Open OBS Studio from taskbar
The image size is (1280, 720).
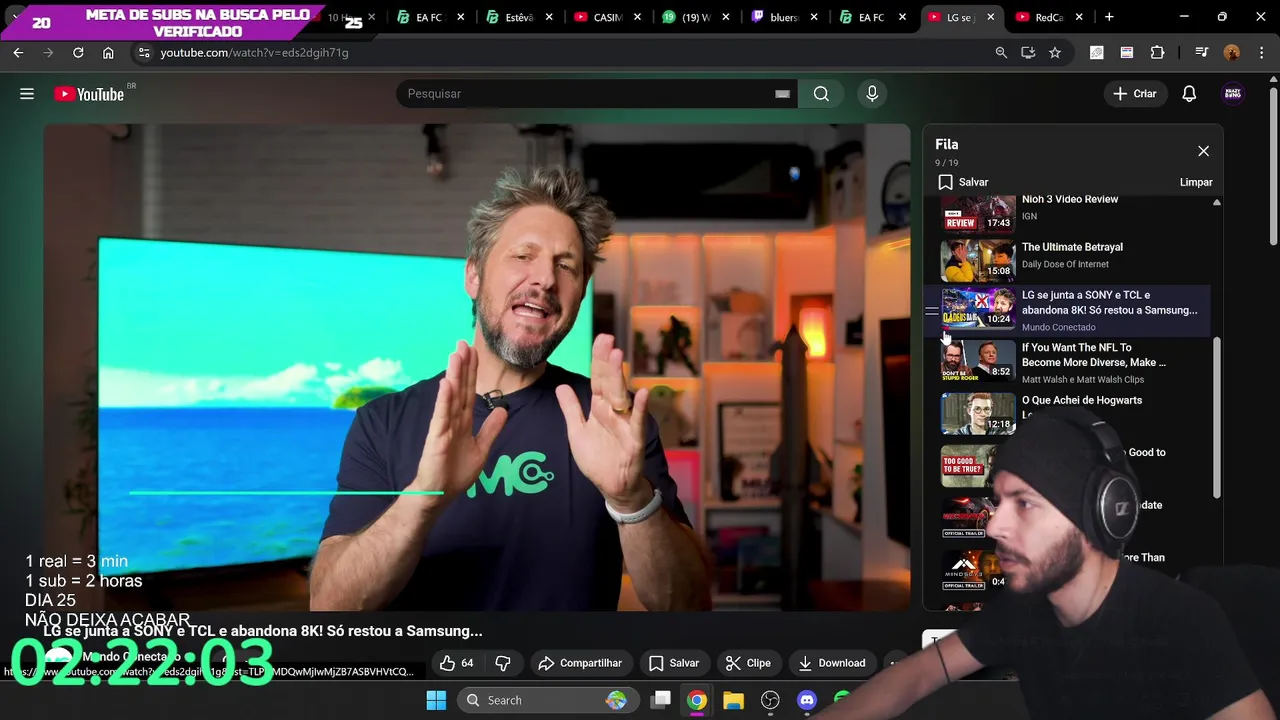770,700
